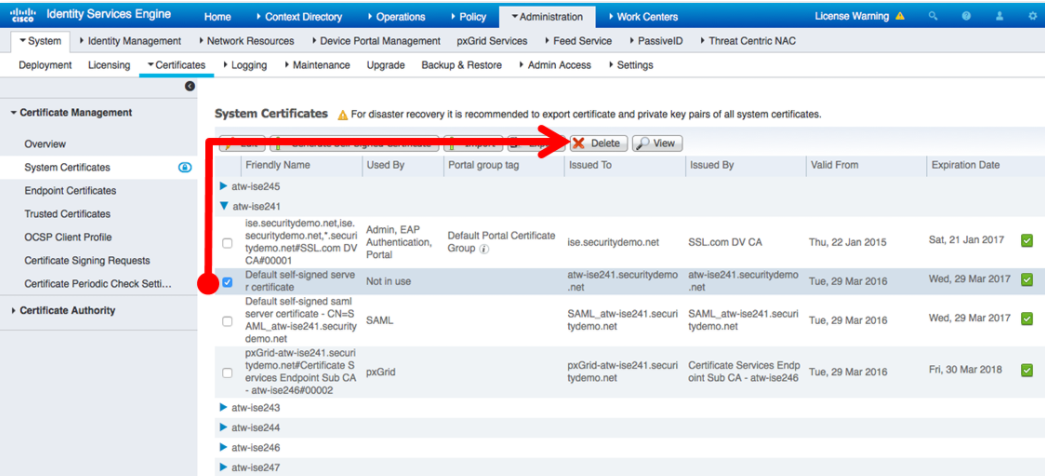Click the 'SSL.com DV CA' cell
The width and height of the screenshot is (1045, 476).
click(x=725, y=243)
